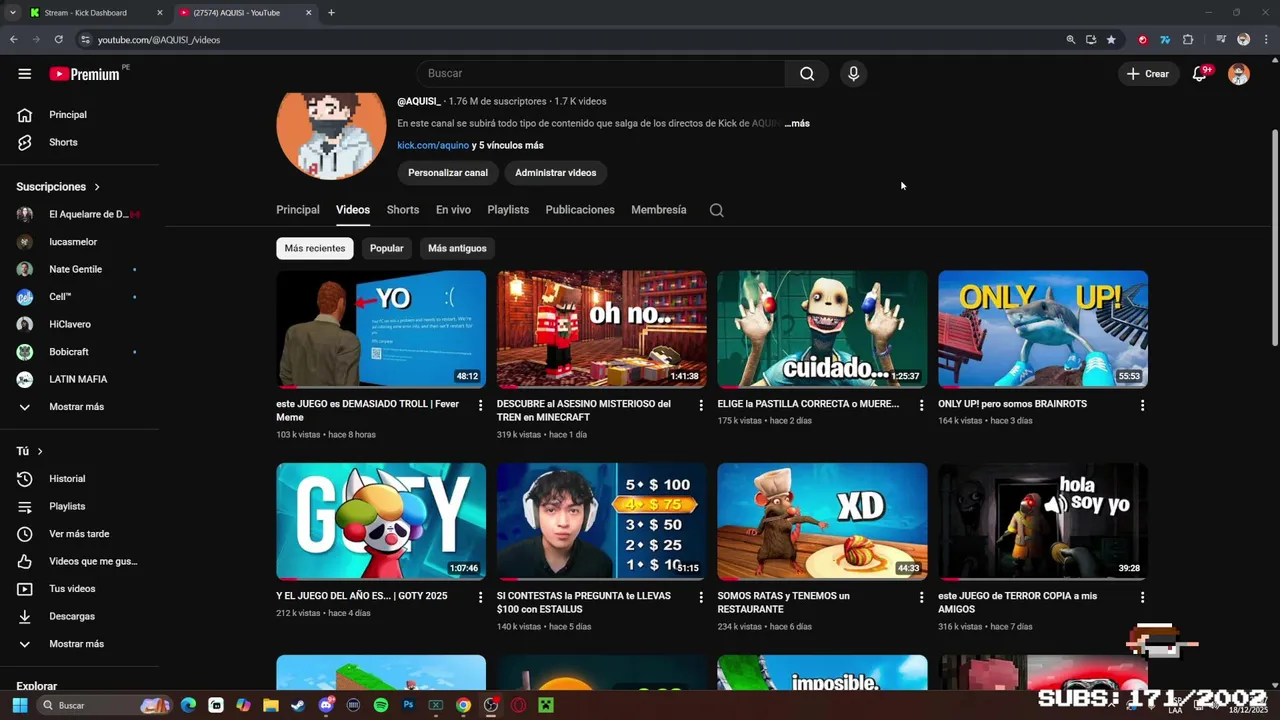1280x720 pixels.
Task: Switch to the Videos channel tab
Action: coord(353,210)
